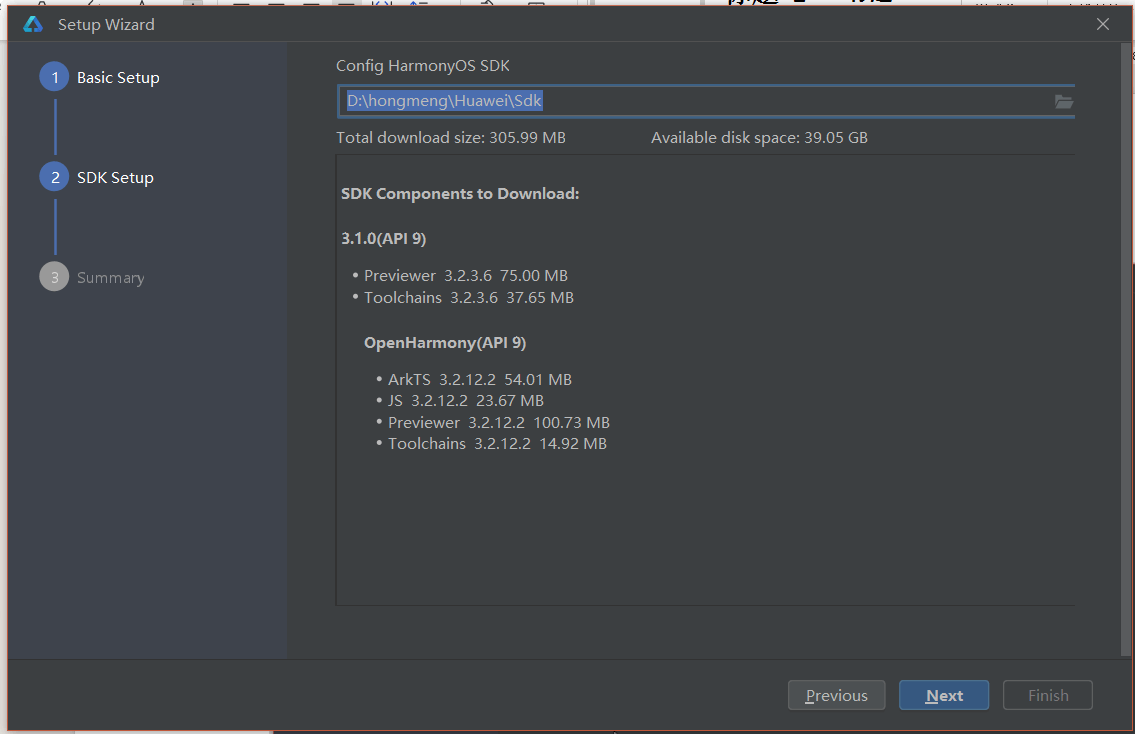
Task: Click the step 1 circle indicator
Action: click(x=54, y=77)
